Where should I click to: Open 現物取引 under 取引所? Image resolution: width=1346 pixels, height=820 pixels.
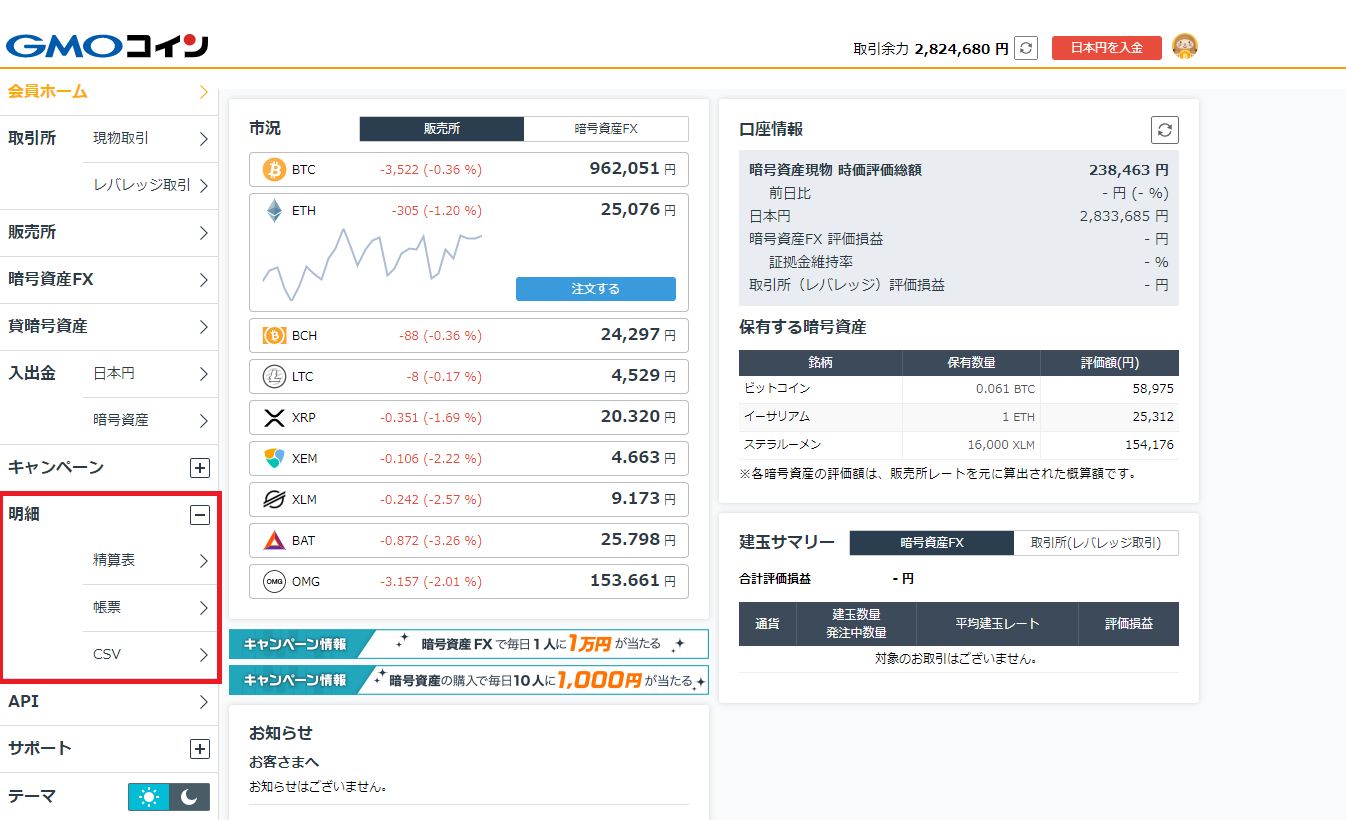click(x=150, y=139)
